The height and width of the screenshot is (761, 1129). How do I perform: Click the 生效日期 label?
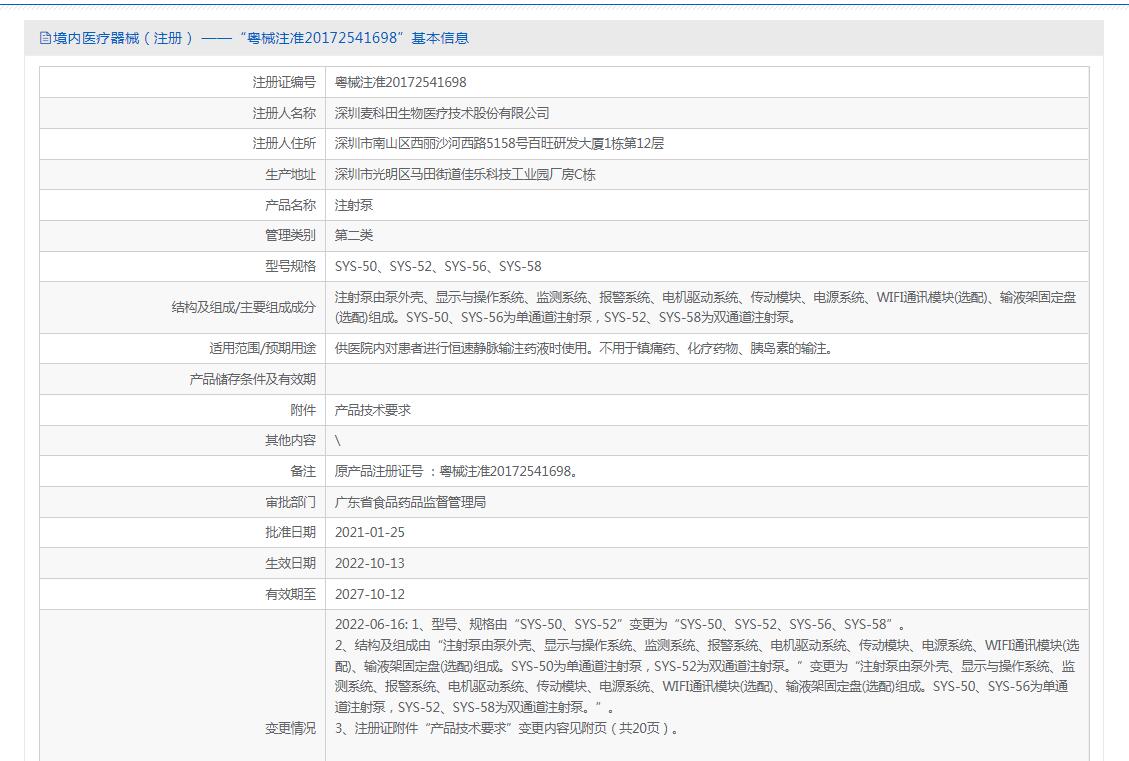(290, 564)
